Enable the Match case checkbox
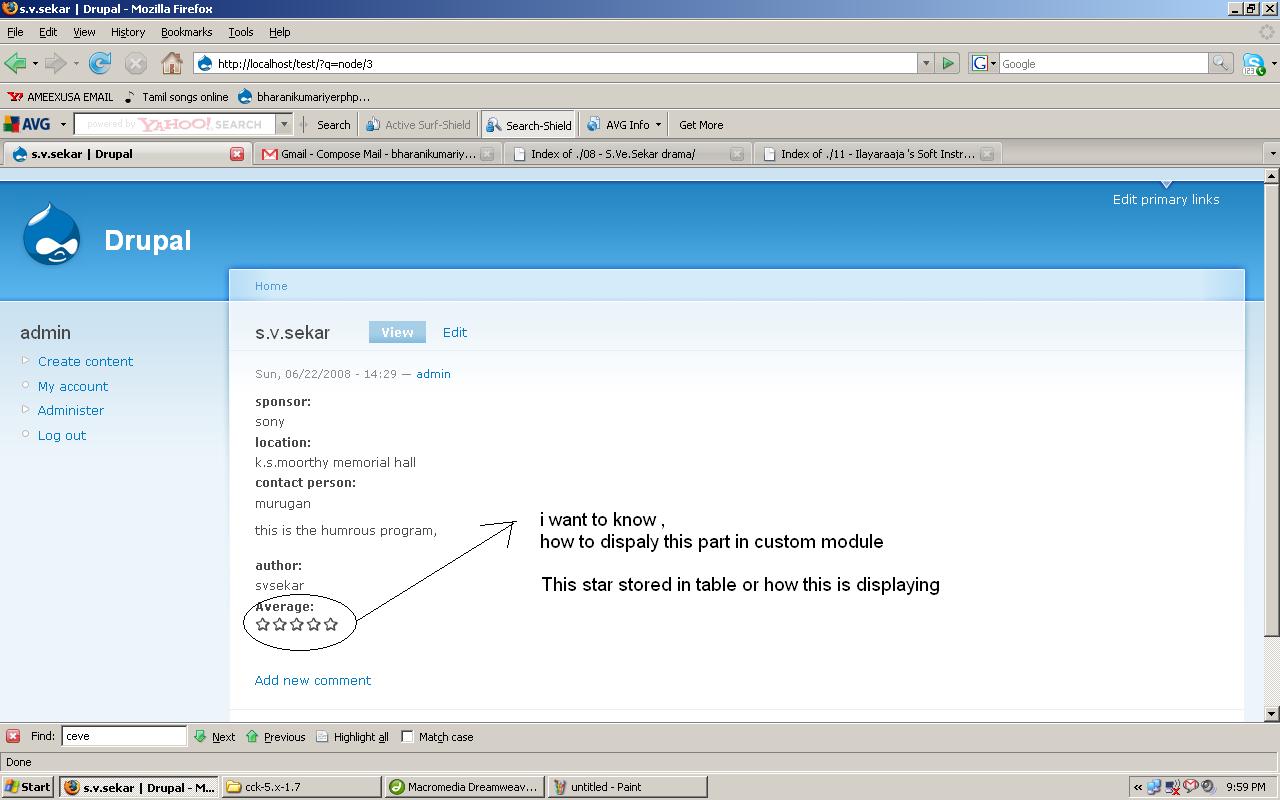Screen dimensions: 1280x800 click(x=408, y=737)
